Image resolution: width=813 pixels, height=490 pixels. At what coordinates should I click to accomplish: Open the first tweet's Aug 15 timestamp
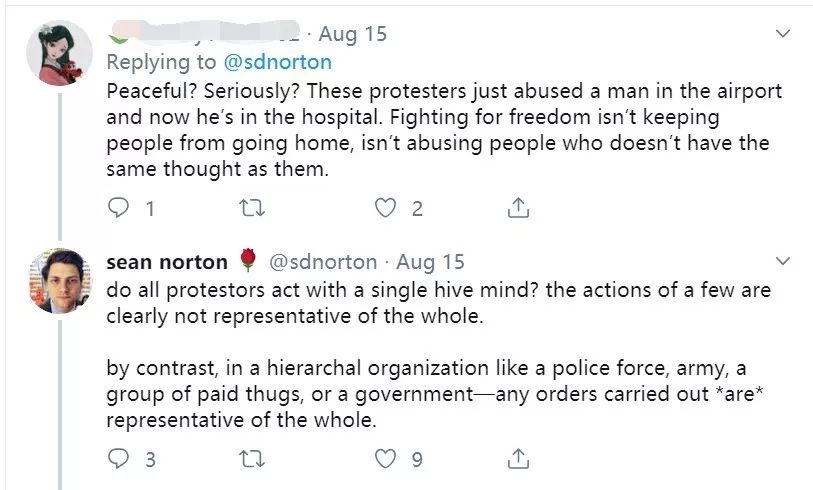353,34
